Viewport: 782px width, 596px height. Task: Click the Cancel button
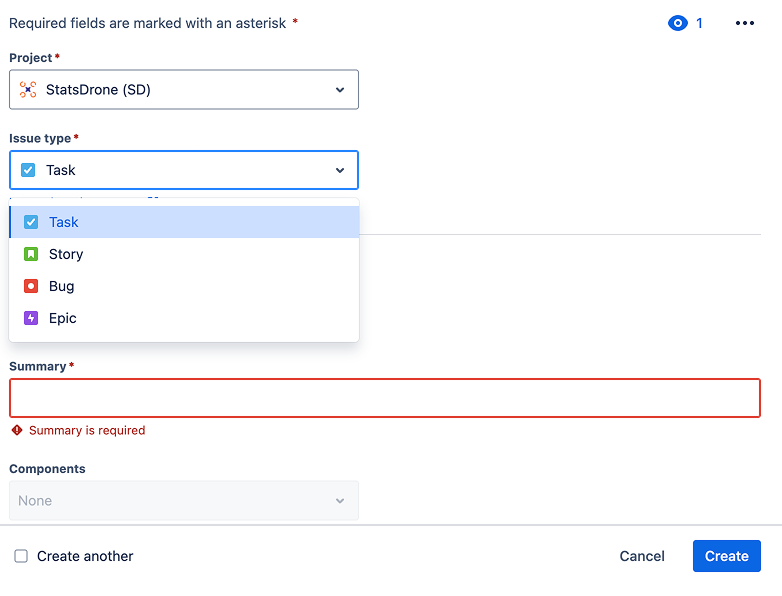(642, 556)
